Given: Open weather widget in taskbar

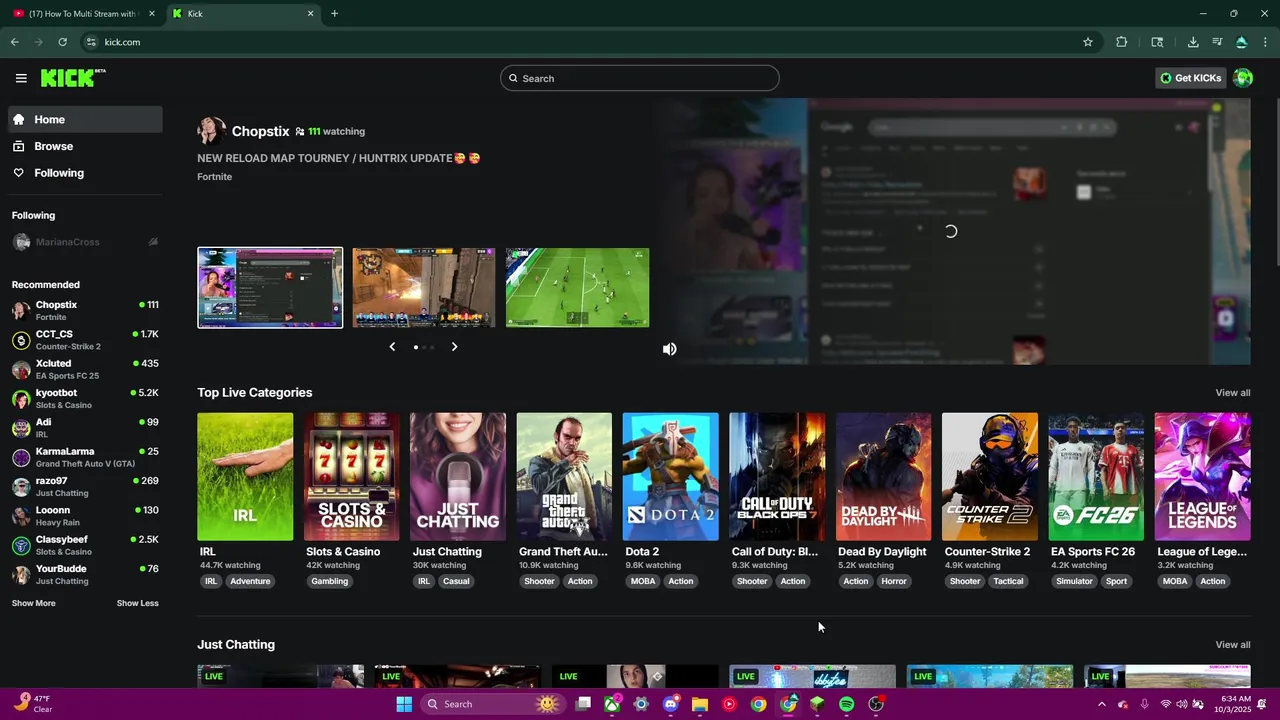Looking at the screenshot, I should coord(32,704).
